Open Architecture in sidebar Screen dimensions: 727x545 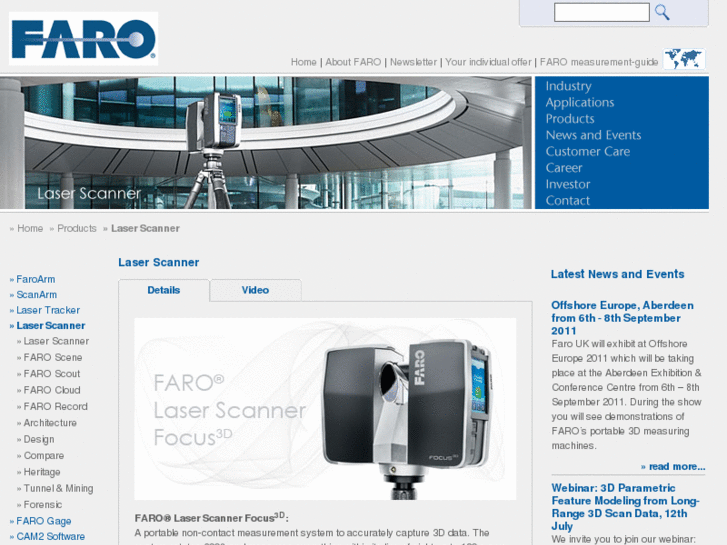[x=50, y=423]
